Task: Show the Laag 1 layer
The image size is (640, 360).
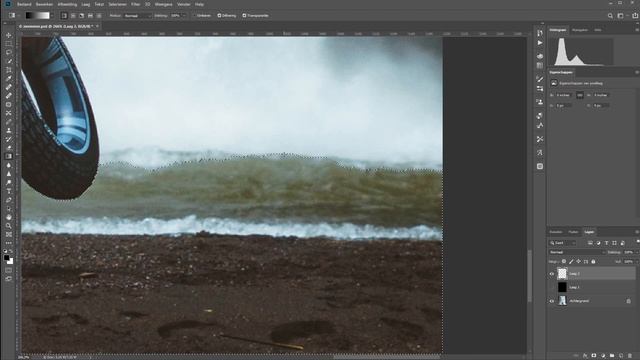Action: (x=551, y=287)
